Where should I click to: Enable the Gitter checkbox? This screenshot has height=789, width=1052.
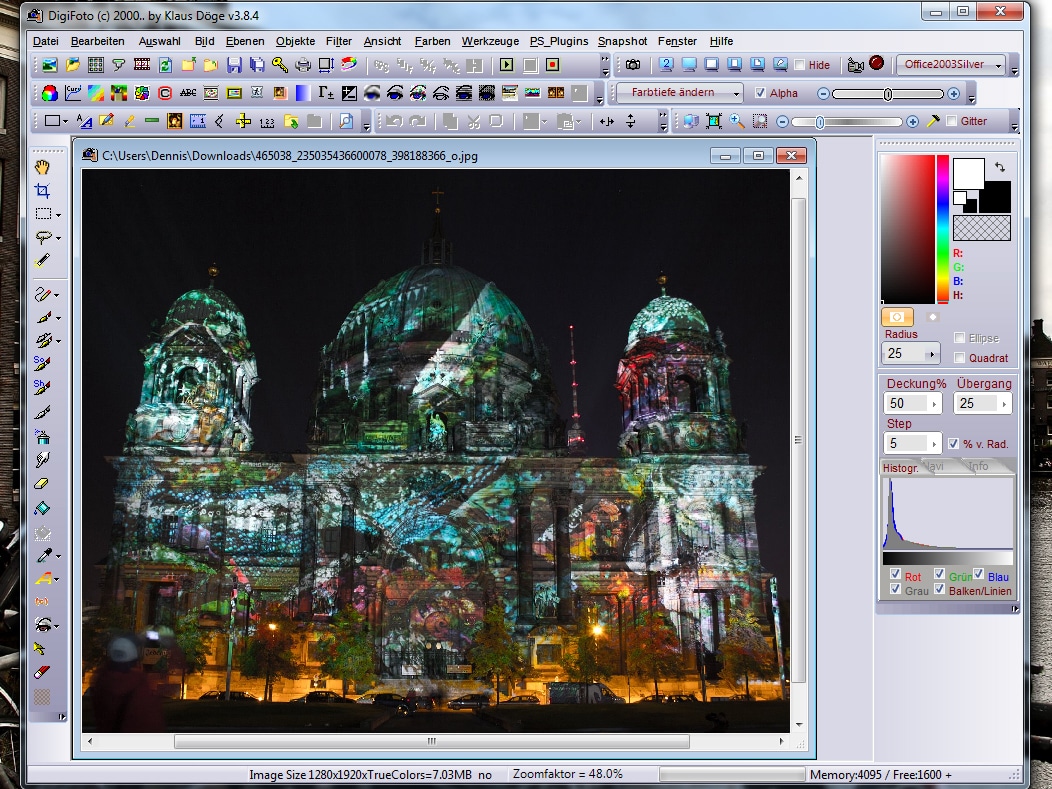pos(952,121)
